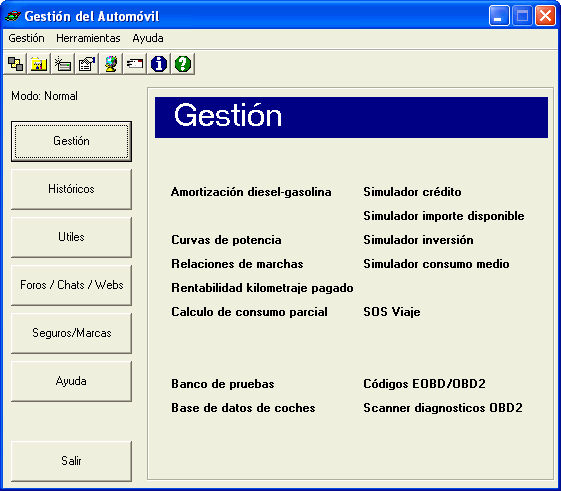Launch Scanner diagnosticos OBD2
Image resolution: width=561 pixels, height=491 pixels.
click(443, 408)
